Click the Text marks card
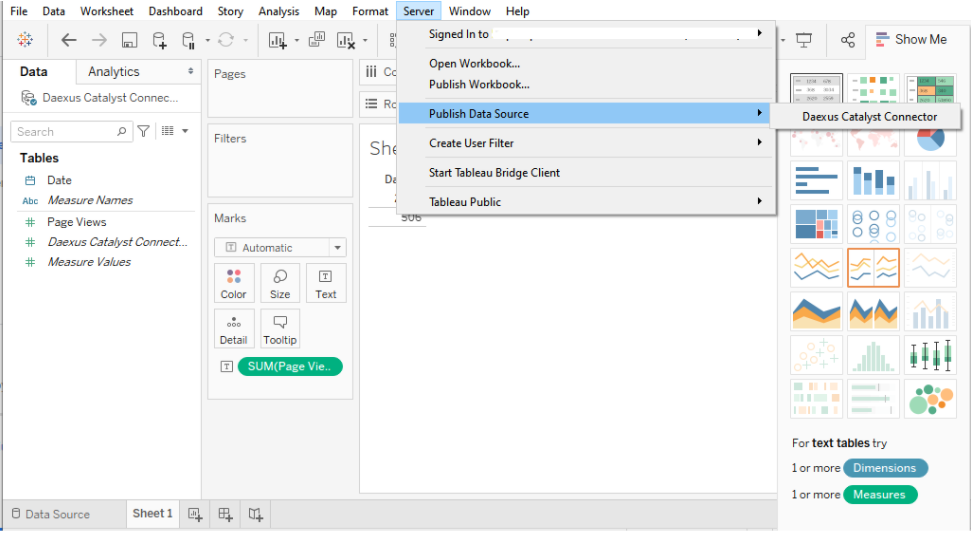Viewport: 971px width, 539px height. pos(326,284)
